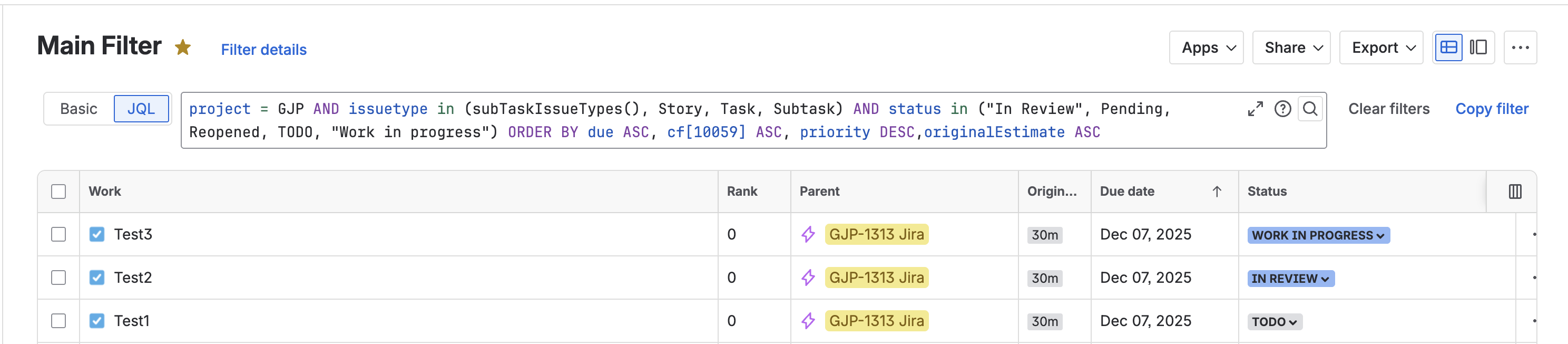This screenshot has width=1568, height=344.
Task: Switch to Basic search mode
Action: (79, 109)
